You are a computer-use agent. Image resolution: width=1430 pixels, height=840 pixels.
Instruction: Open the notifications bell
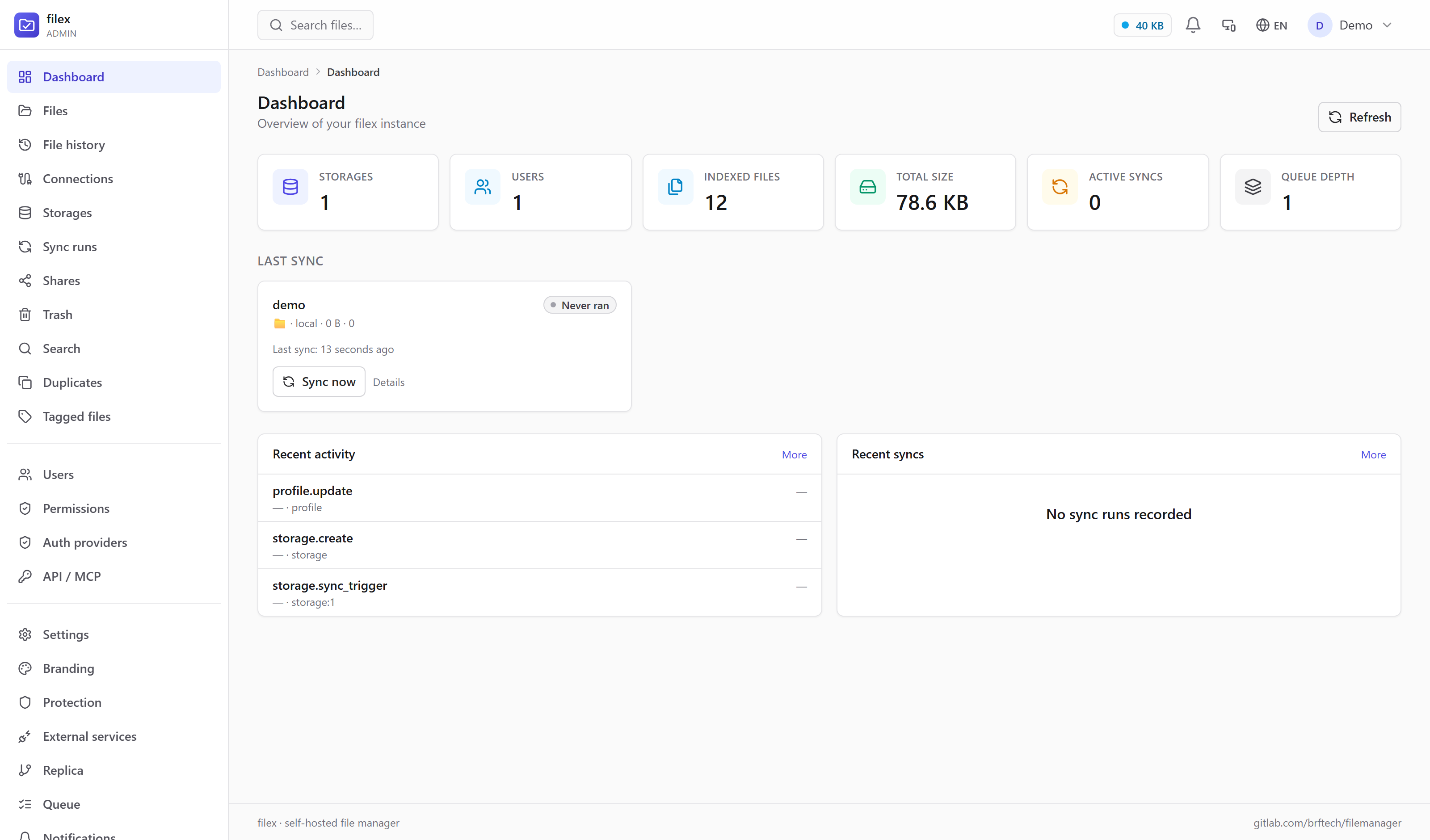(1193, 25)
